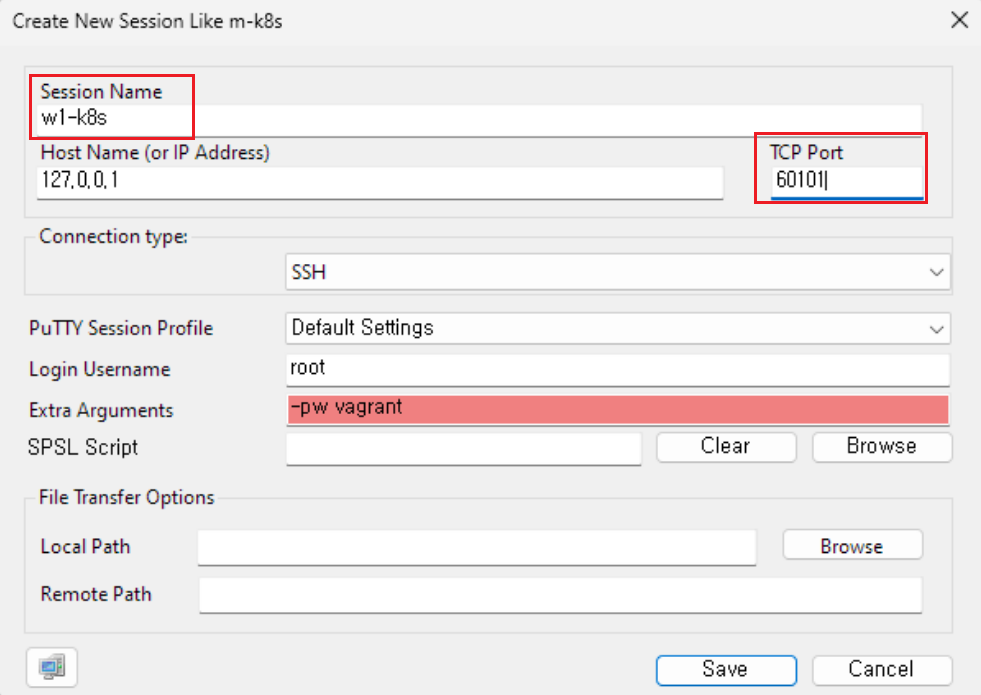Click the File Transfer Options heading
The image size is (981, 695).
126,497
